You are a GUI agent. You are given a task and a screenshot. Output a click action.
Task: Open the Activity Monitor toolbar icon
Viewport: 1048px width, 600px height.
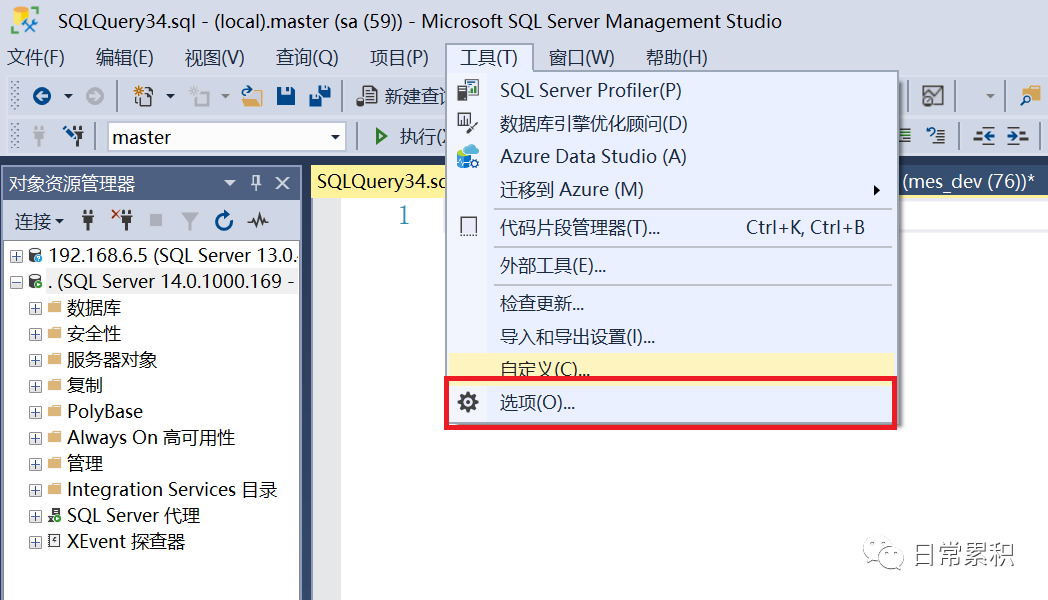tap(932, 96)
